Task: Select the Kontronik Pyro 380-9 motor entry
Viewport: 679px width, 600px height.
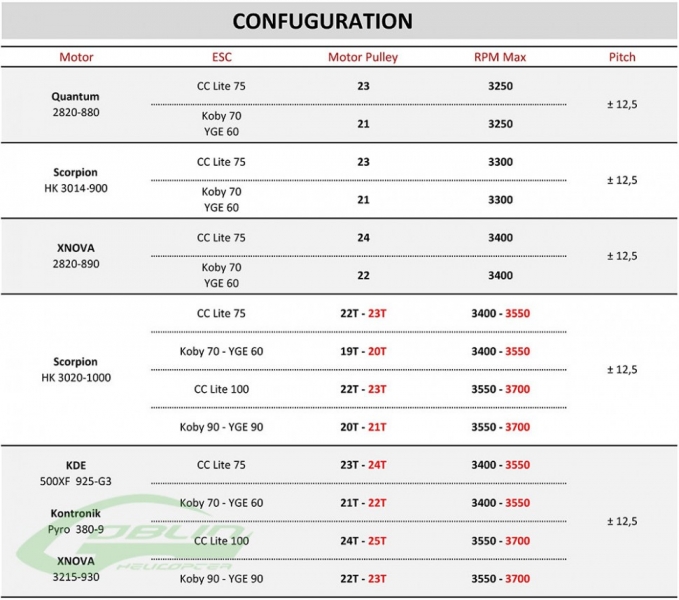Action: [76, 520]
